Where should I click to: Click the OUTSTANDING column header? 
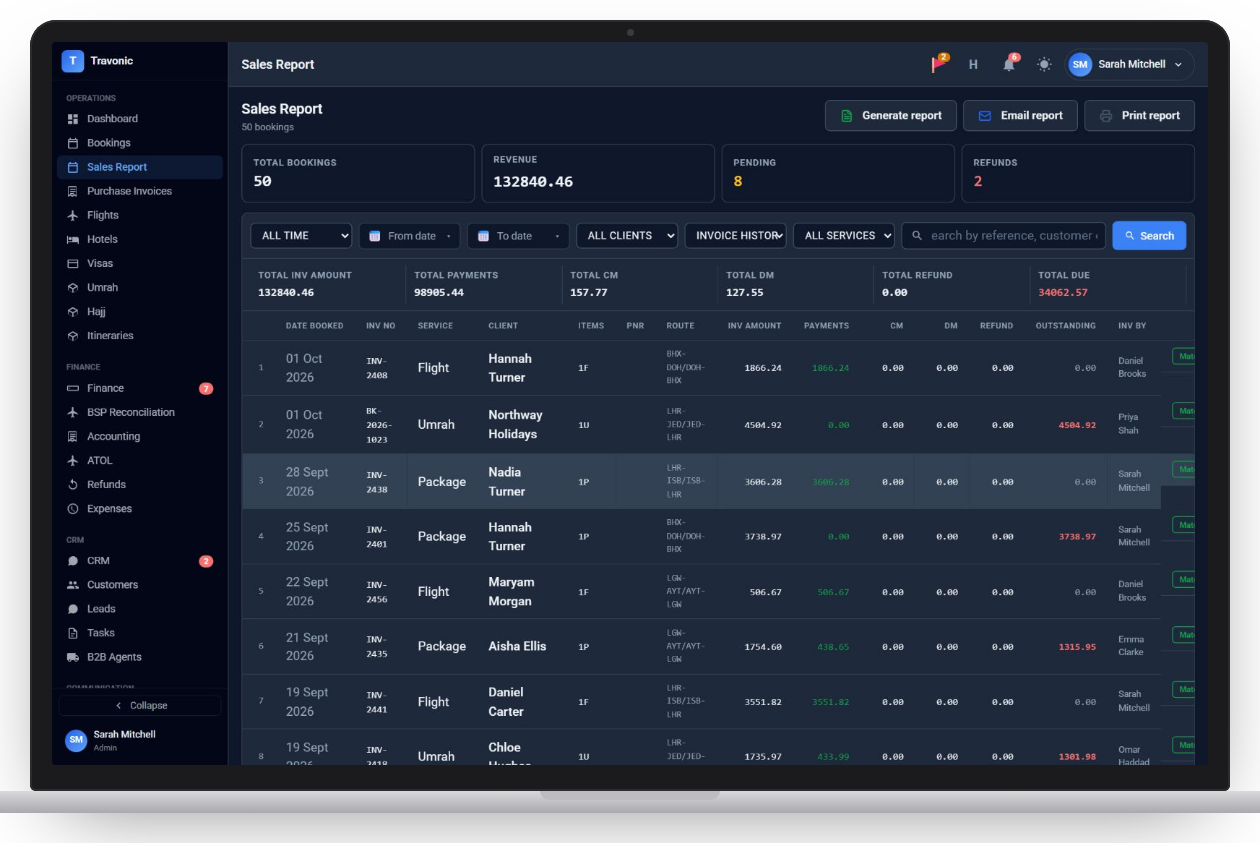1066,326
